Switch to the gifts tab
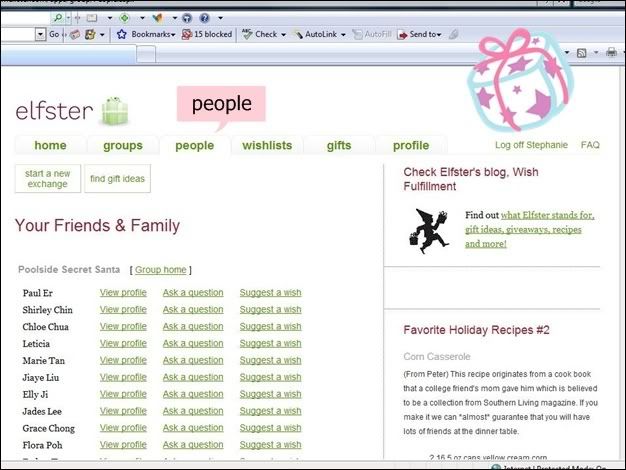 point(339,145)
